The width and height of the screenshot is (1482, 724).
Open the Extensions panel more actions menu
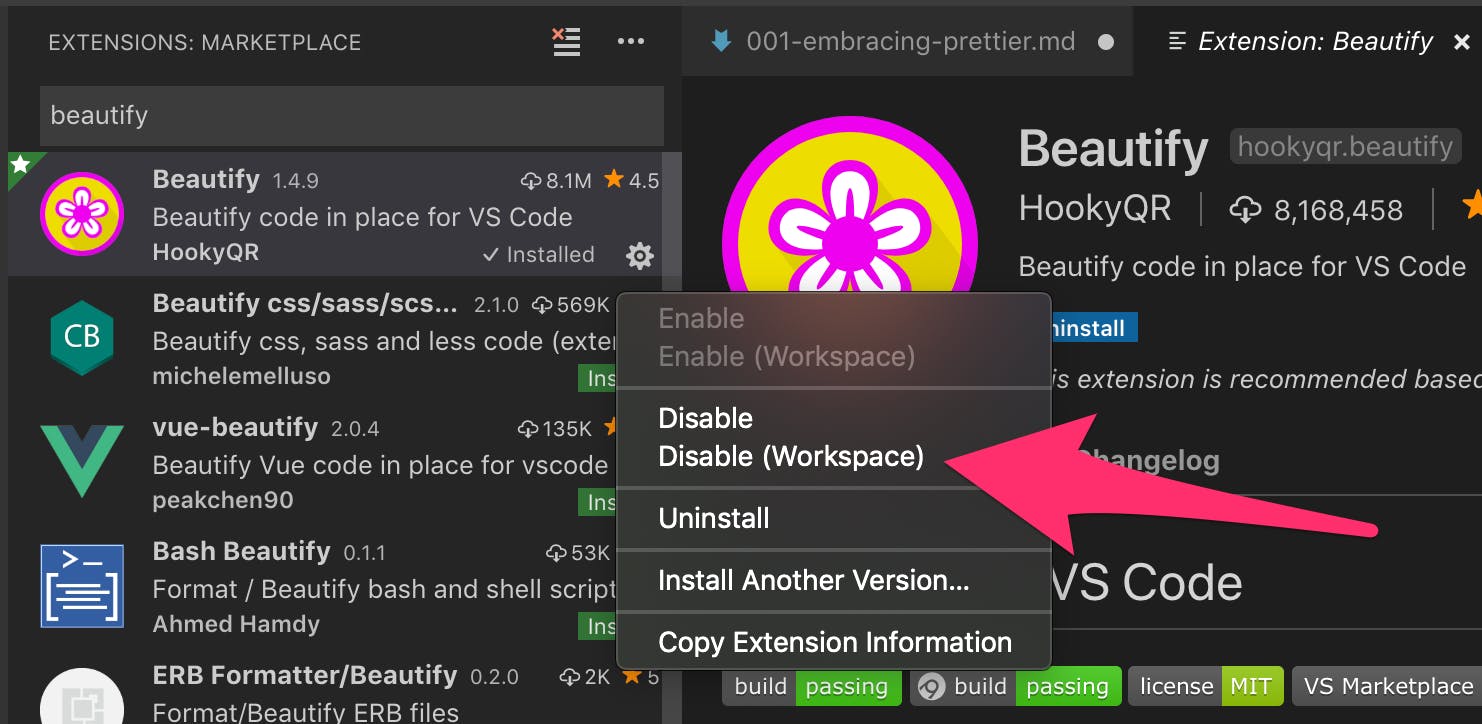tap(631, 42)
